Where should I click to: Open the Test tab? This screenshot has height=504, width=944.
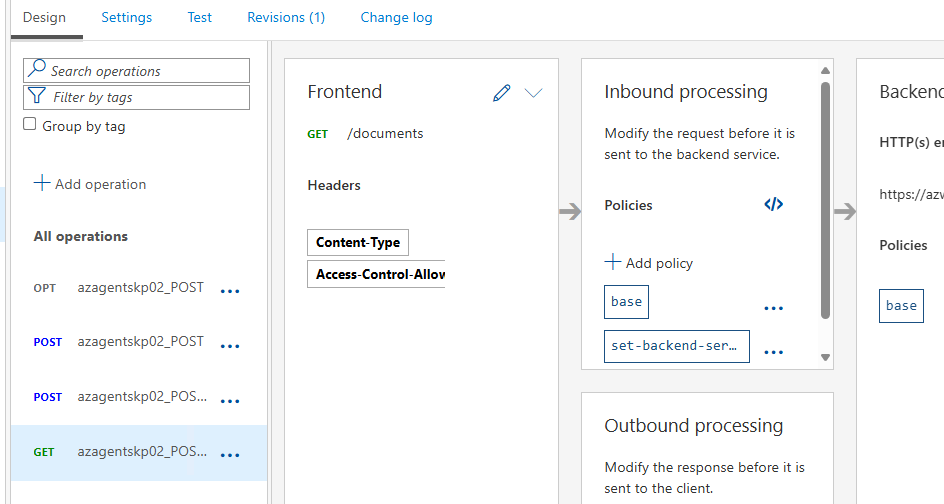[x=199, y=17]
